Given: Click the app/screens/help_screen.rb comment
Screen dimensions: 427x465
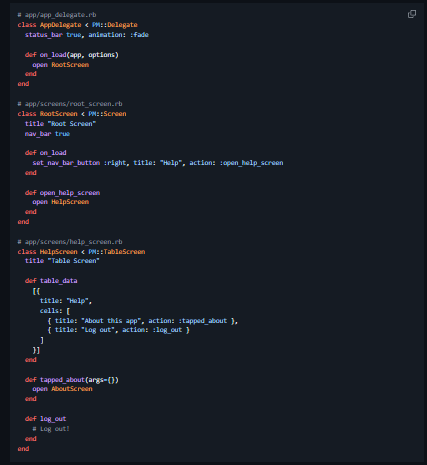Looking at the screenshot, I should [70, 242].
